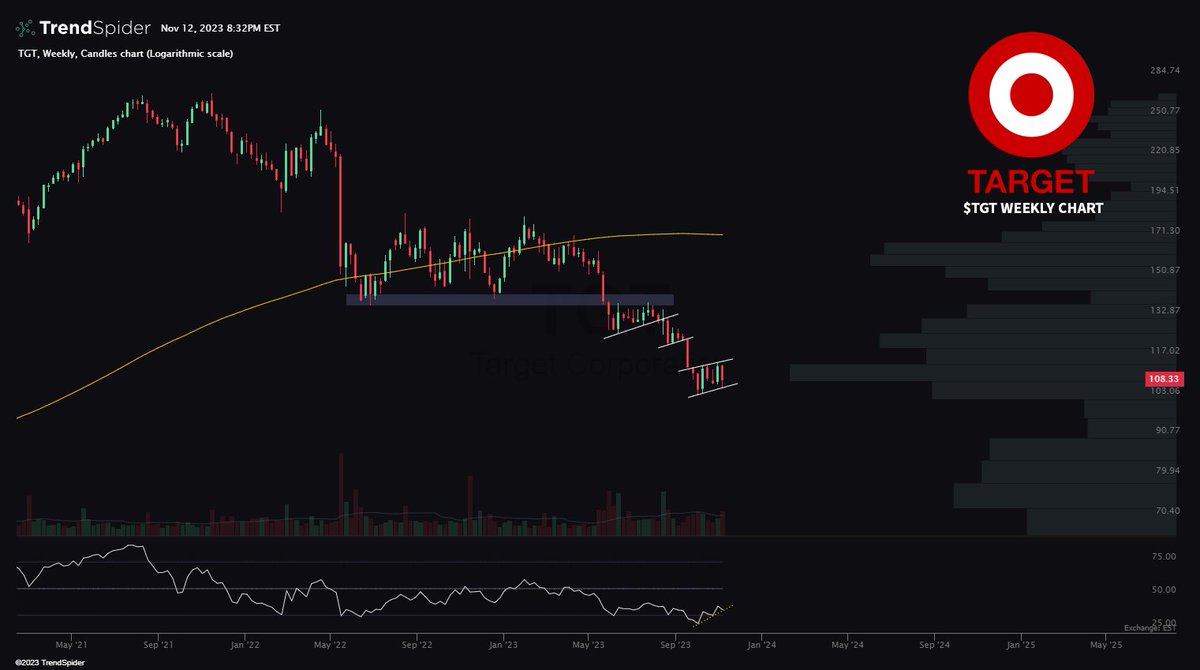Click the $TGT WEEKLY CHART caption
1200x670 pixels.
point(1031,208)
